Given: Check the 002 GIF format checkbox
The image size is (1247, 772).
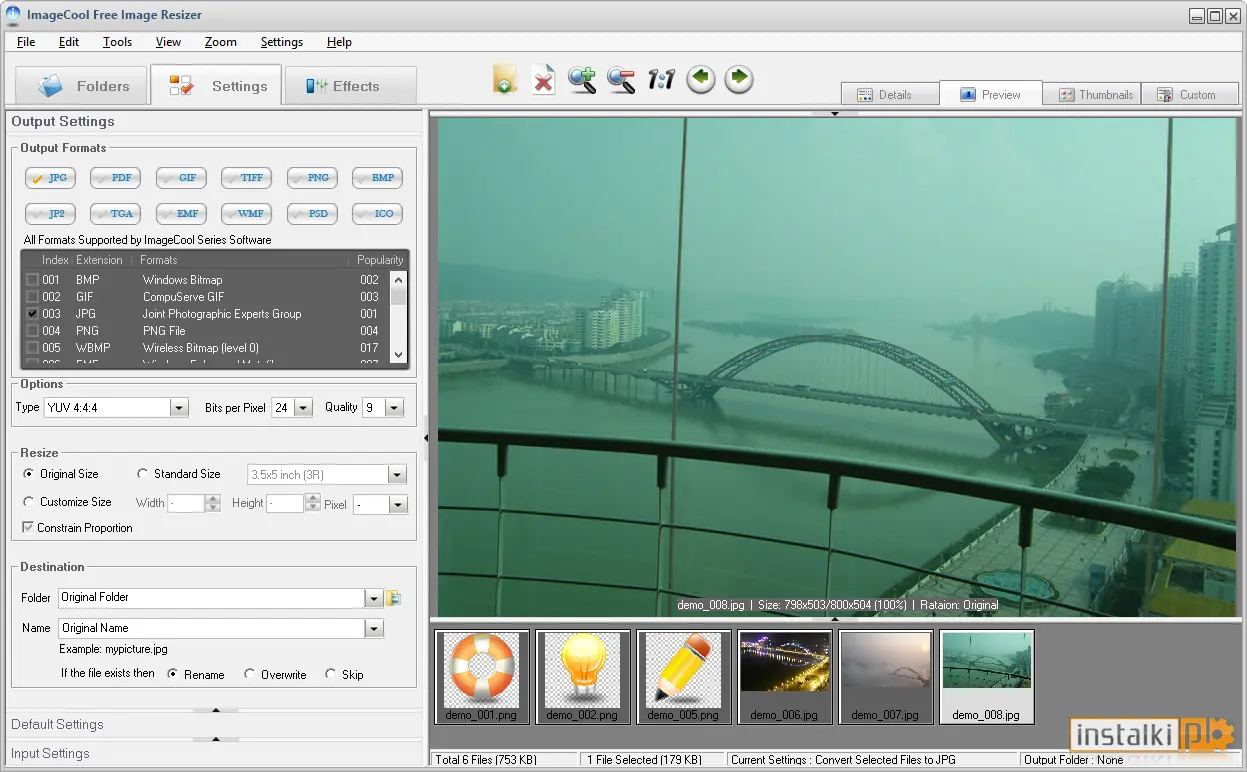Looking at the screenshot, I should (32, 297).
